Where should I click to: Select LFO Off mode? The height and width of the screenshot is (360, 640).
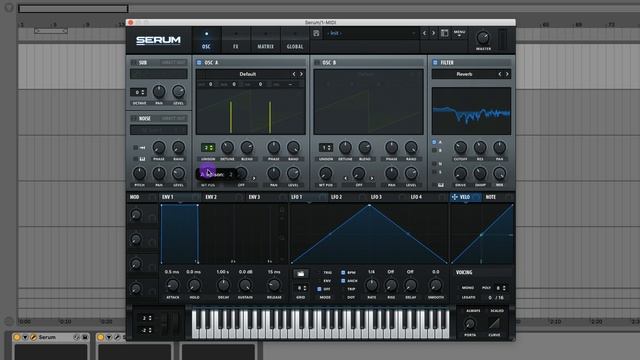319,289
